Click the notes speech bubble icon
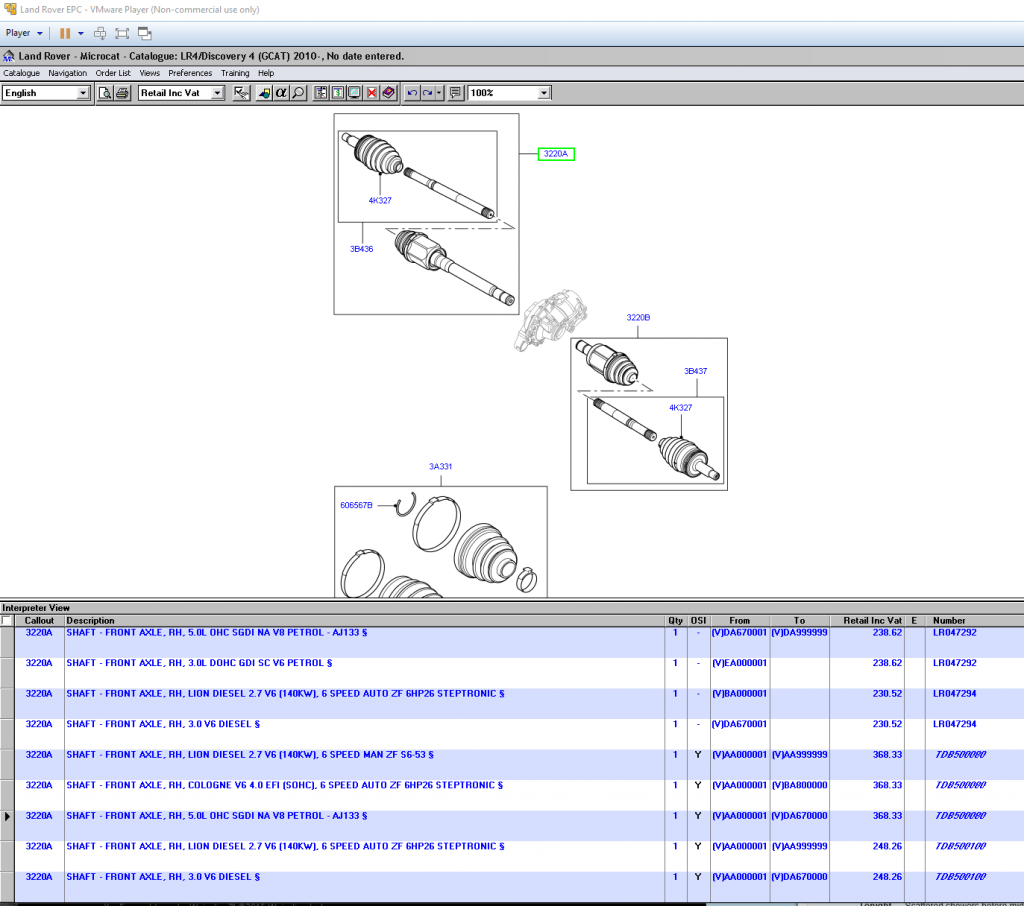Screen dimensions: 1024x906 [x=455, y=93]
